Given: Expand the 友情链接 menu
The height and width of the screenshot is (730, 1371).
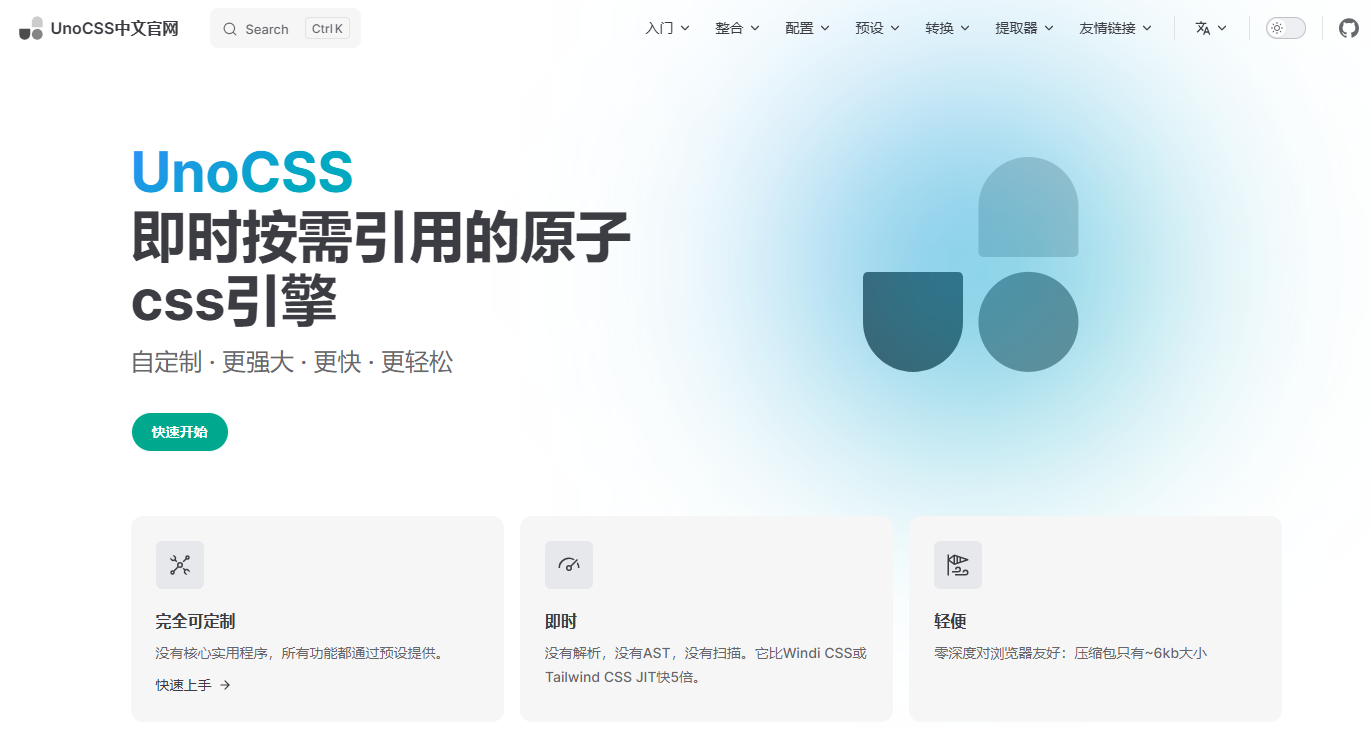Looking at the screenshot, I should click(x=1115, y=28).
